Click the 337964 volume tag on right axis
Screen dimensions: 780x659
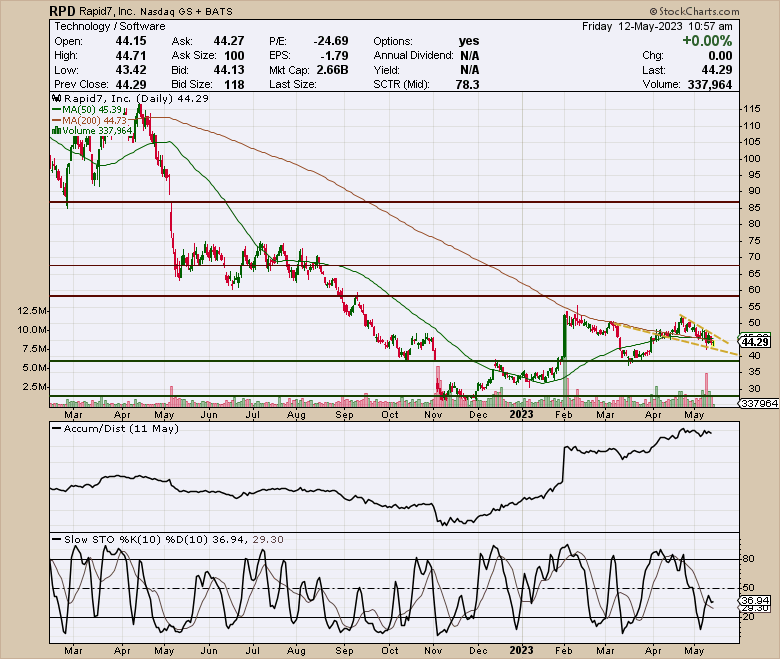click(759, 403)
